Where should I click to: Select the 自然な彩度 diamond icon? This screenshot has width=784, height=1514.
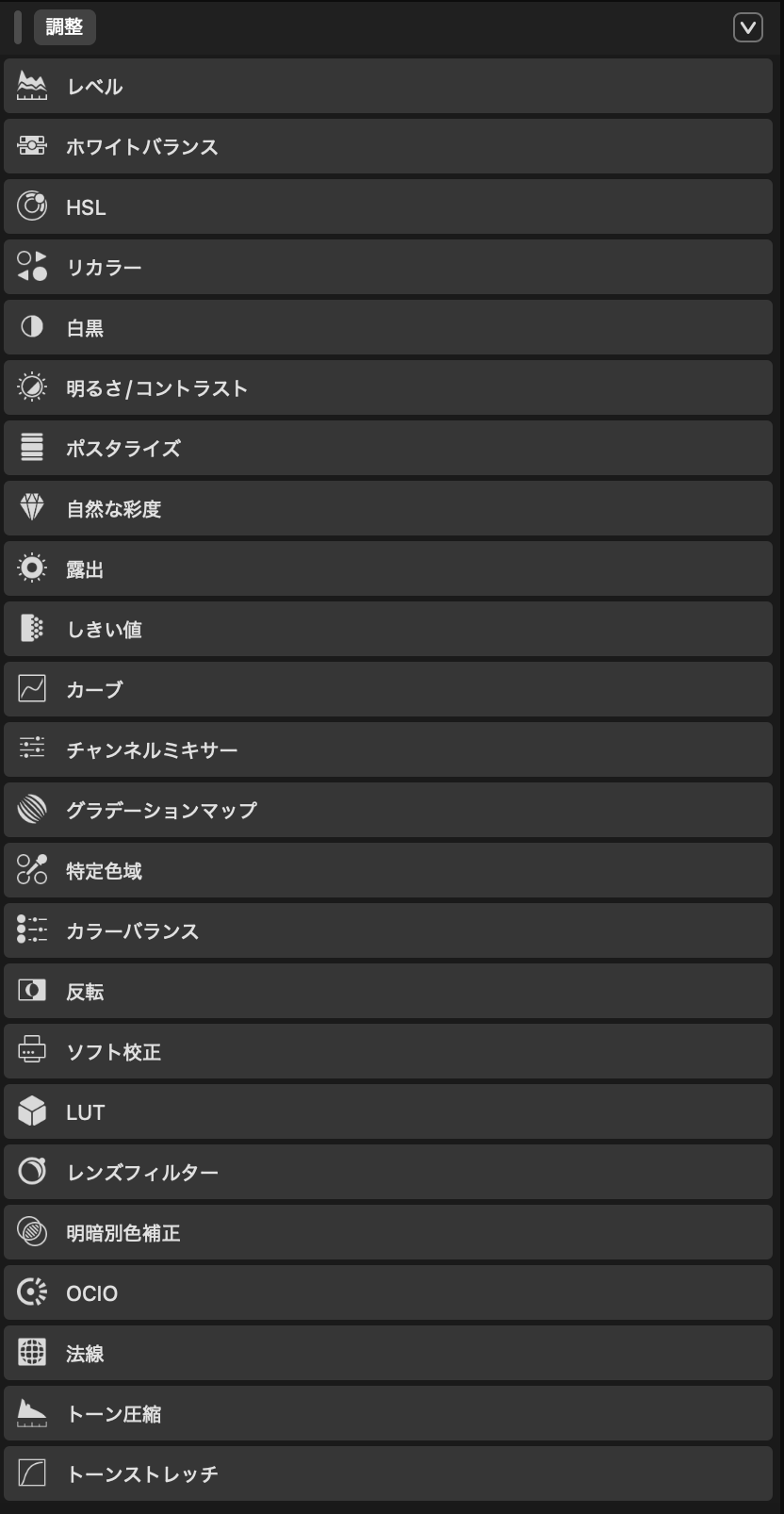tap(32, 508)
